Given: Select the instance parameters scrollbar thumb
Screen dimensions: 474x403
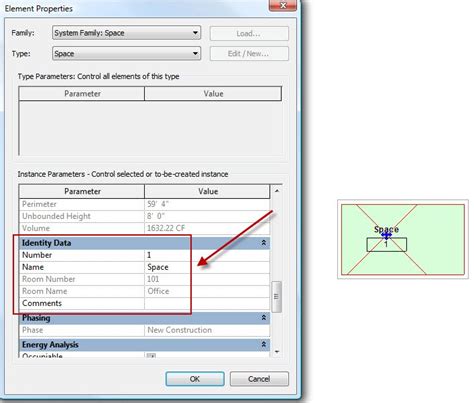Looking at the screenshot, I should point(276,297).
